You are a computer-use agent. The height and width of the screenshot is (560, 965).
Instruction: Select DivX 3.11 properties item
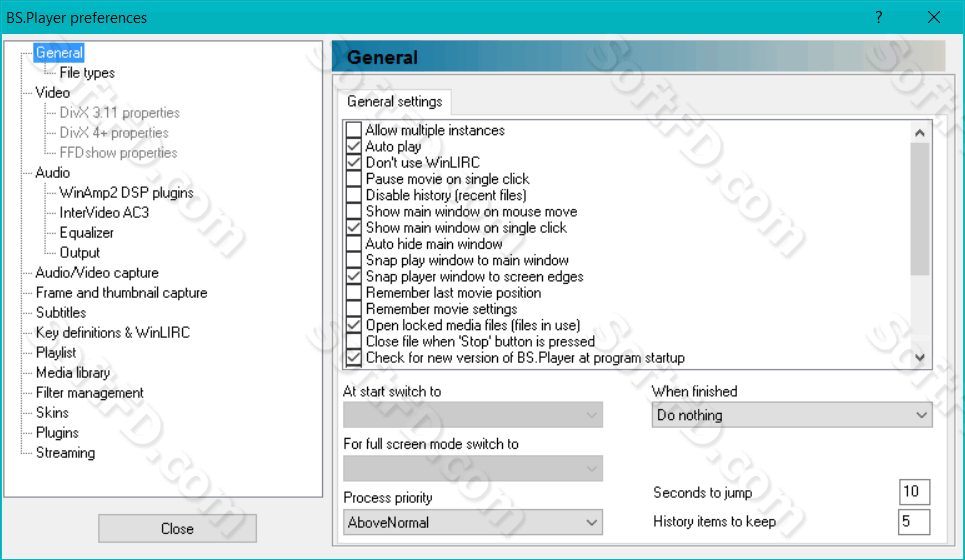(x=119, y=113)
